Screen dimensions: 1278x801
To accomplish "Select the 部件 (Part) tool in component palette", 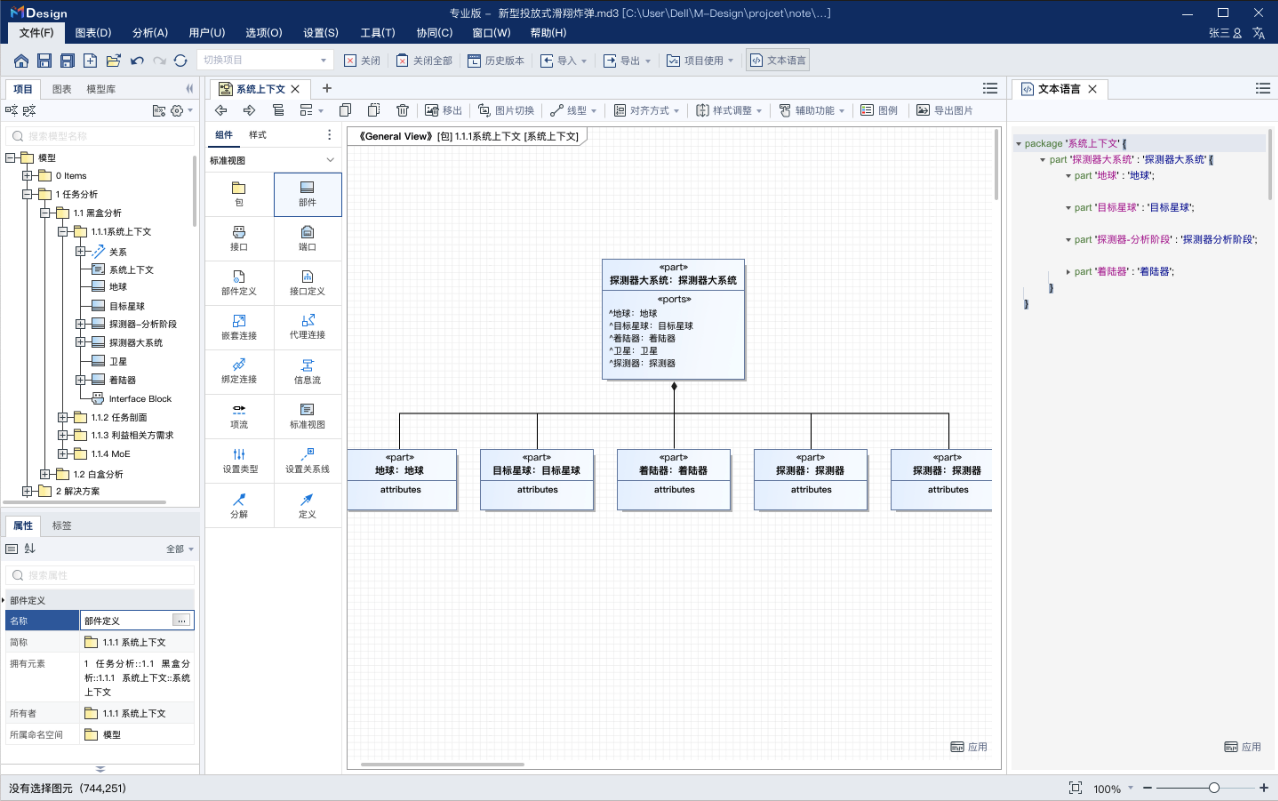I will tap(307, 194).
